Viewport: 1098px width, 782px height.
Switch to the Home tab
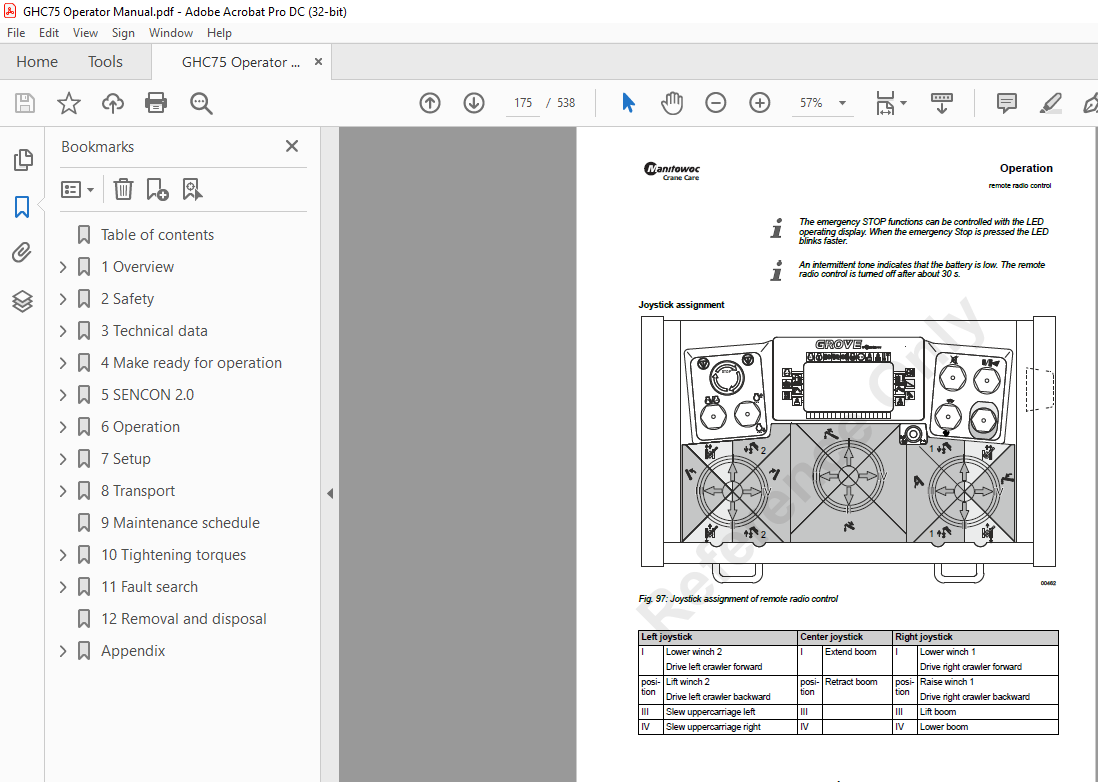click(x=37, y=62)
